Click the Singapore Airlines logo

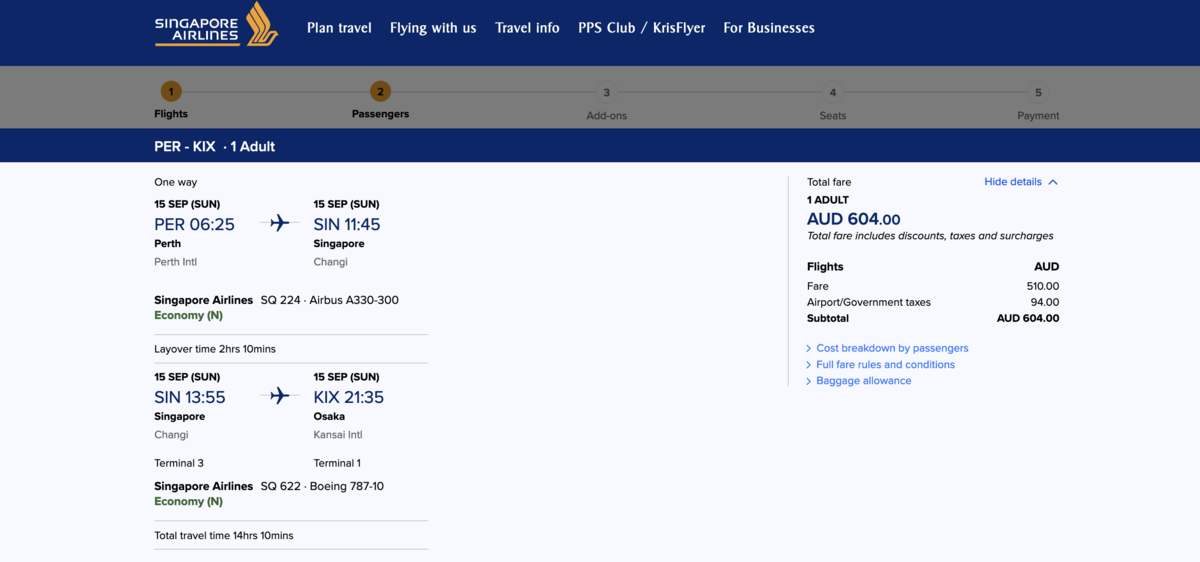pyautogui.click(x=216, y=24)
